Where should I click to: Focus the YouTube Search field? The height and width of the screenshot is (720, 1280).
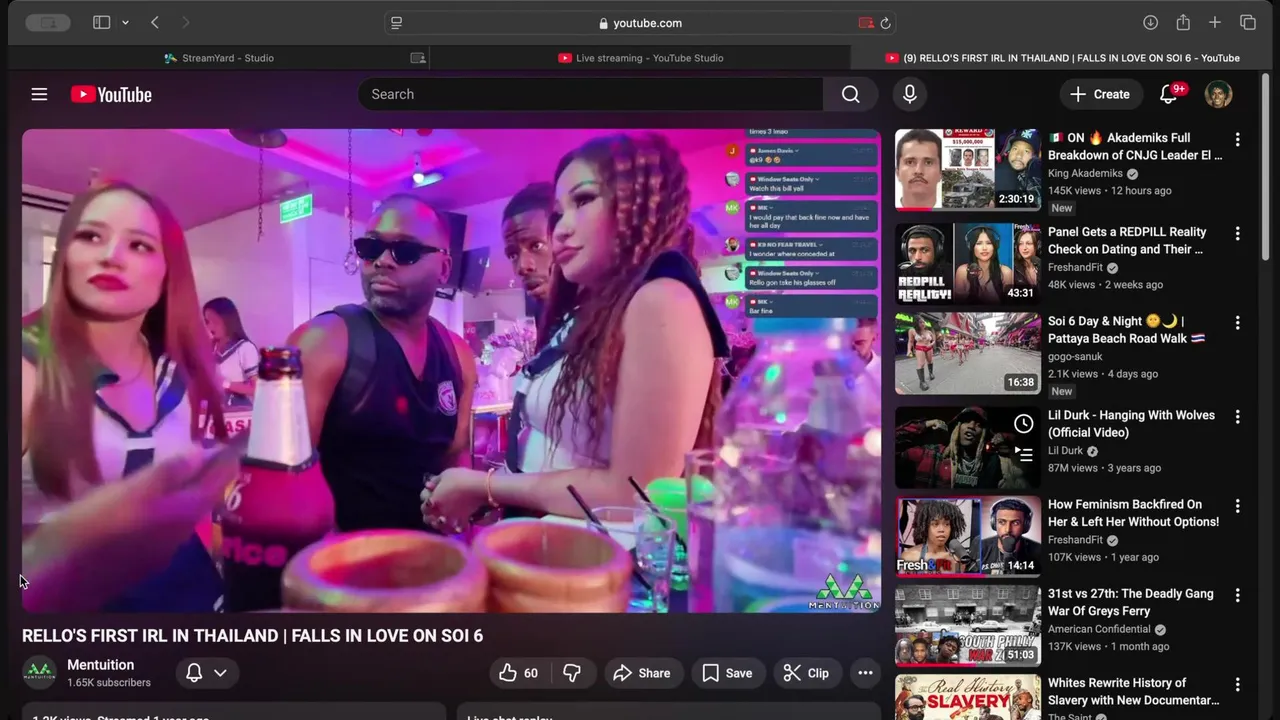pyautogui.click(x=590, y=94)
